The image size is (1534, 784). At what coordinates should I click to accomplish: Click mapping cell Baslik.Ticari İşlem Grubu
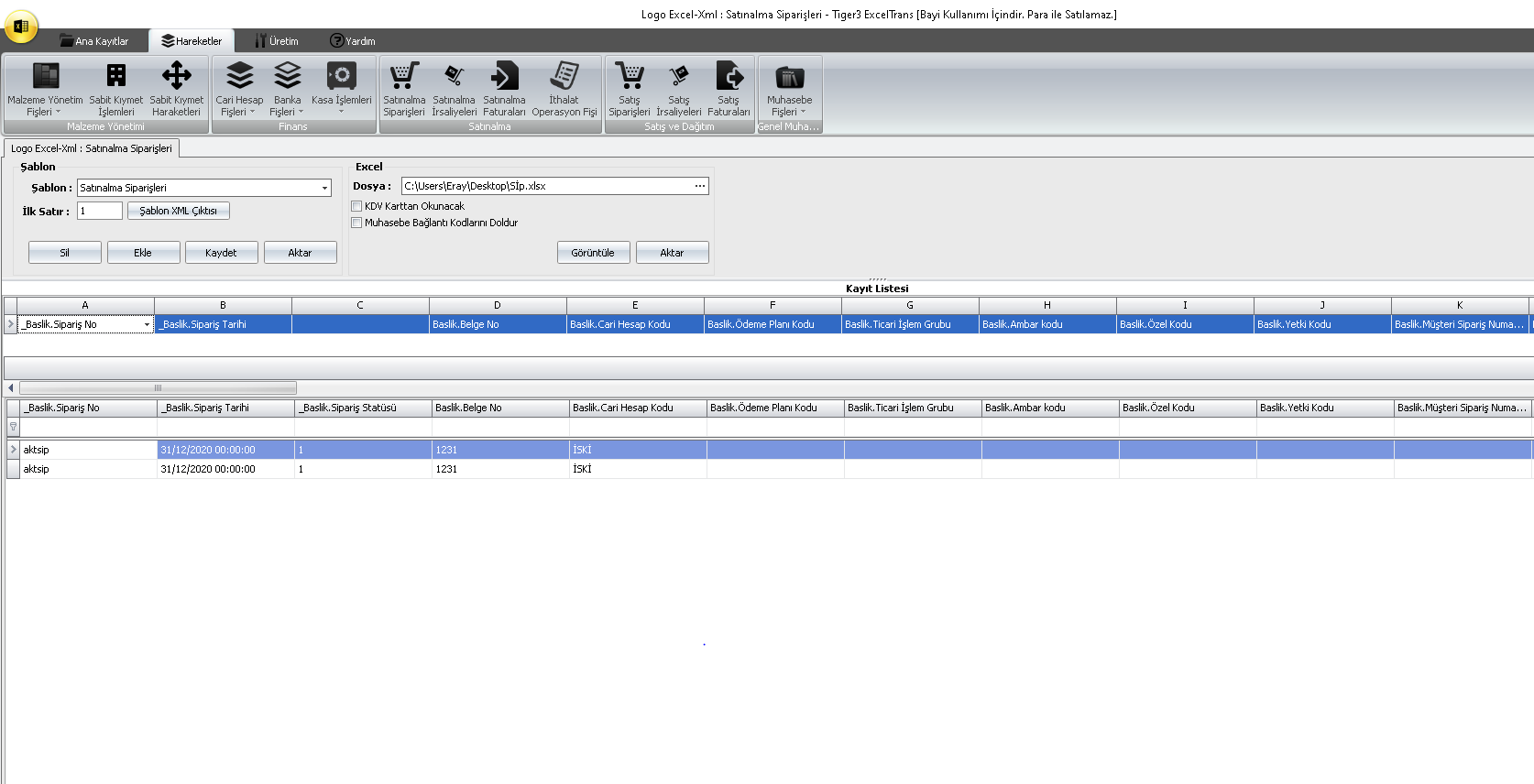tap(910, 324)
